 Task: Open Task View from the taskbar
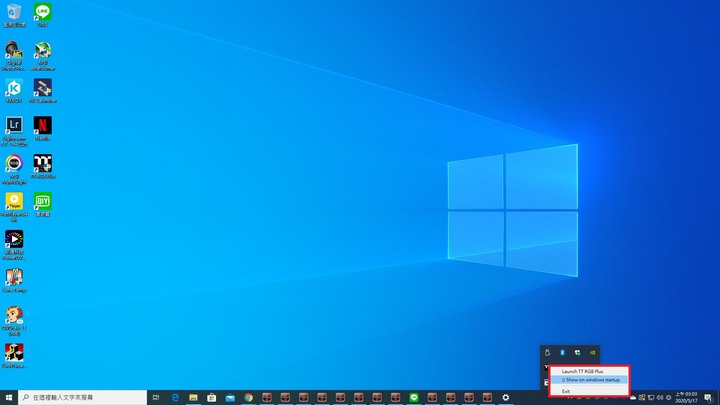[x=156, y=397]
